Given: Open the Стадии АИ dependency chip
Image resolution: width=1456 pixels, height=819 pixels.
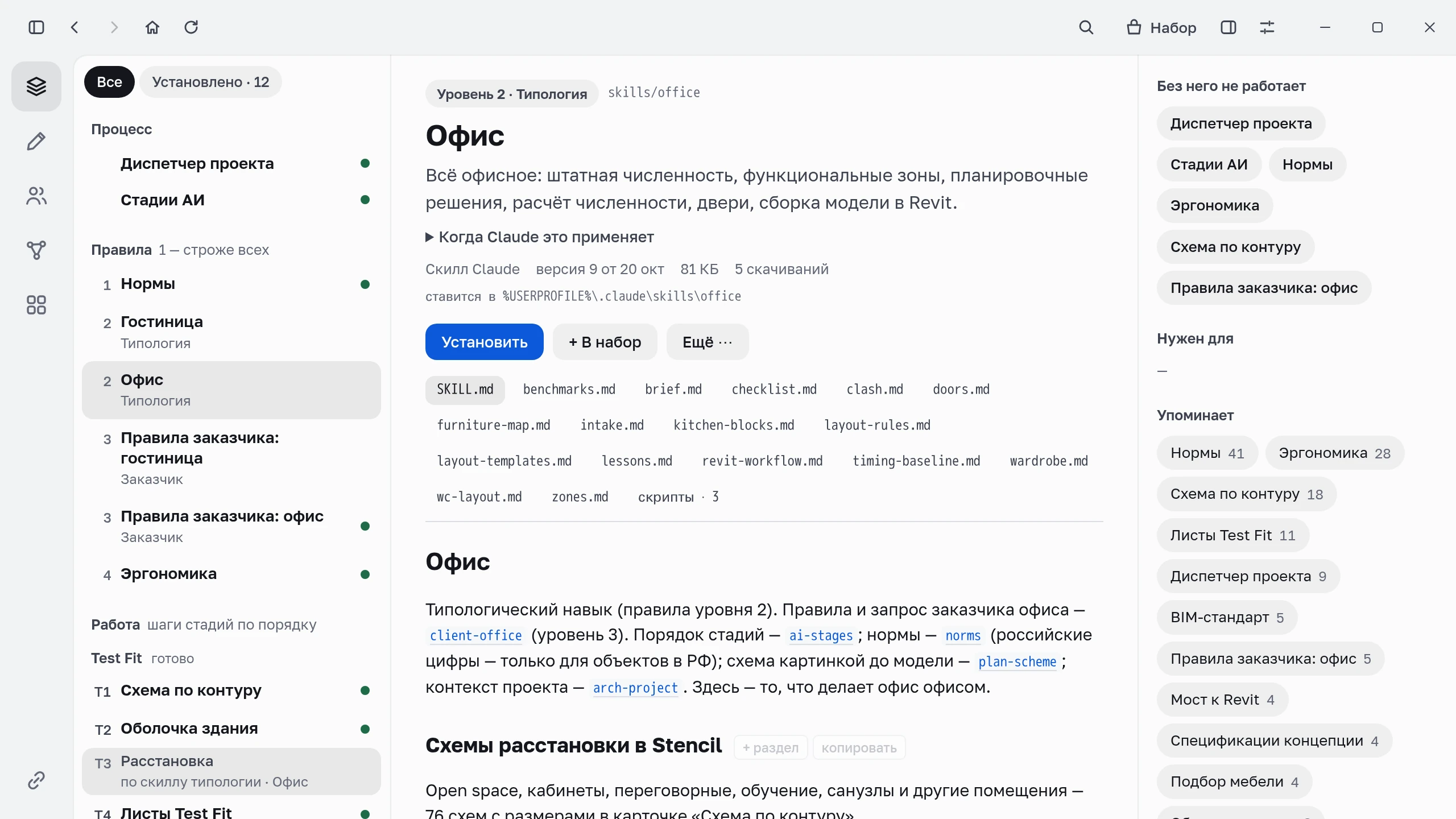Looking at the screenshot, I should point(1209,165).
